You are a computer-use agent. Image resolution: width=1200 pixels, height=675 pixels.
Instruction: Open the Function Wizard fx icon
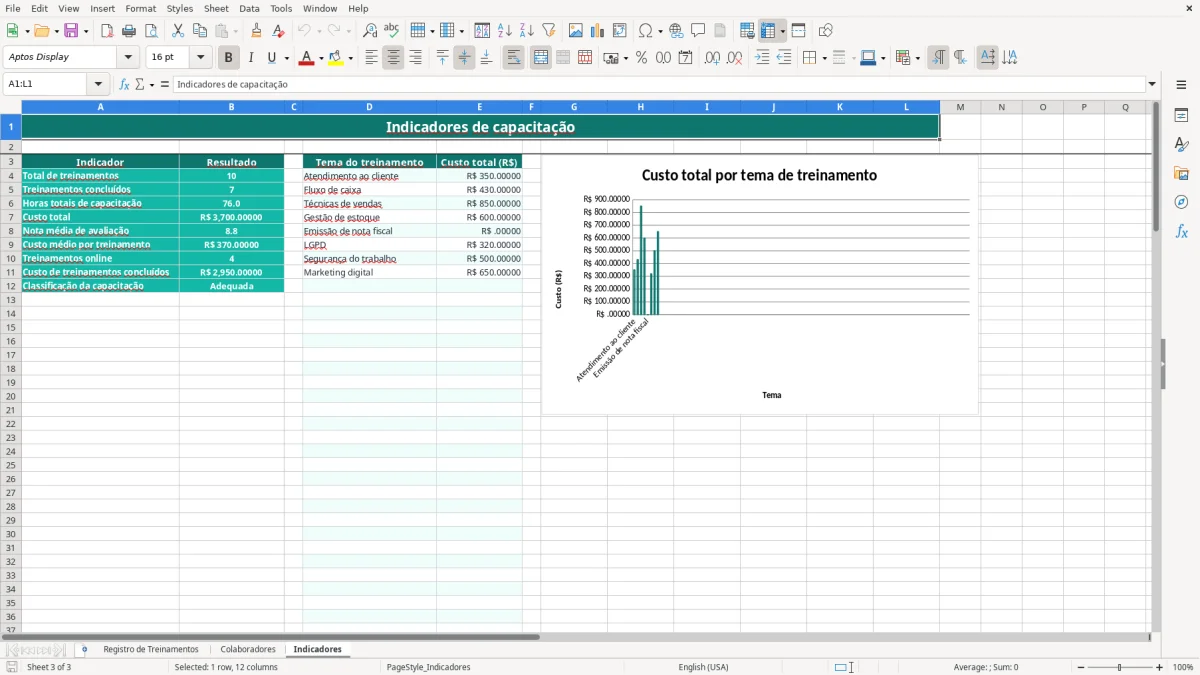coord(125,85)
